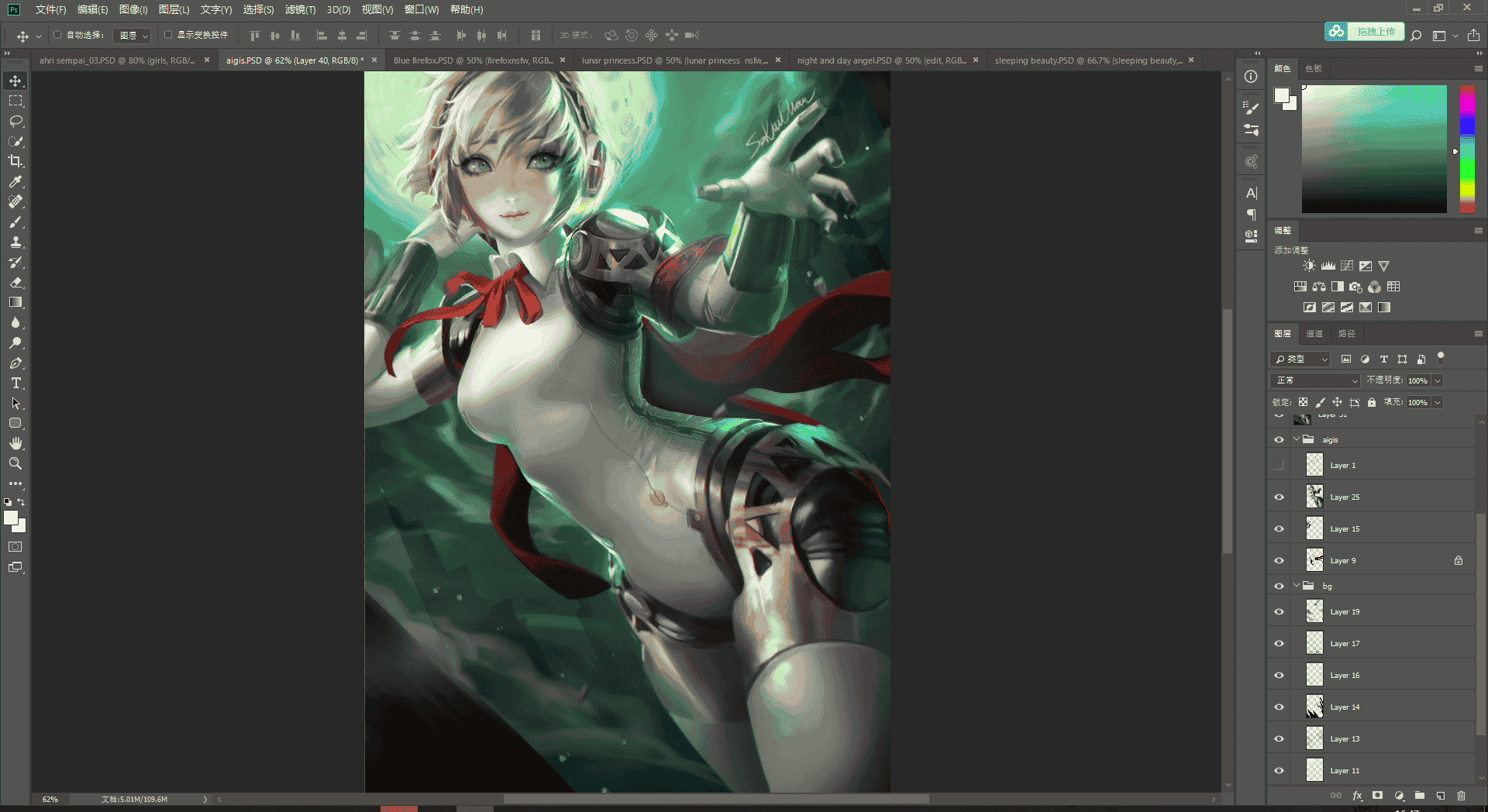Hide the aigis group visibility
The width and height of the screenshot is (1488, 812).
(x=1279, y=439)
